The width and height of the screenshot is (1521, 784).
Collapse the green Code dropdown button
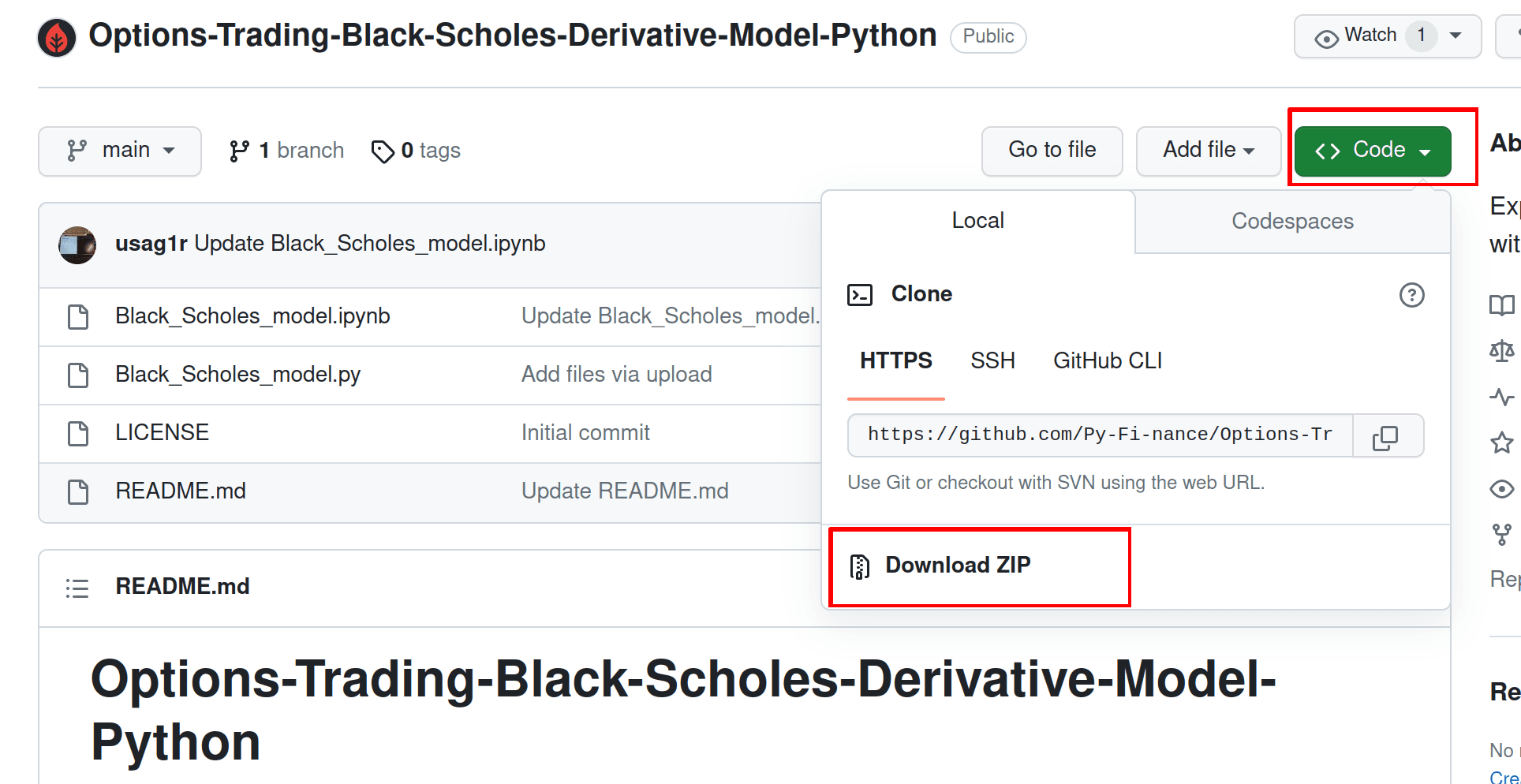pyautogui.click(x=1373, y=151)
